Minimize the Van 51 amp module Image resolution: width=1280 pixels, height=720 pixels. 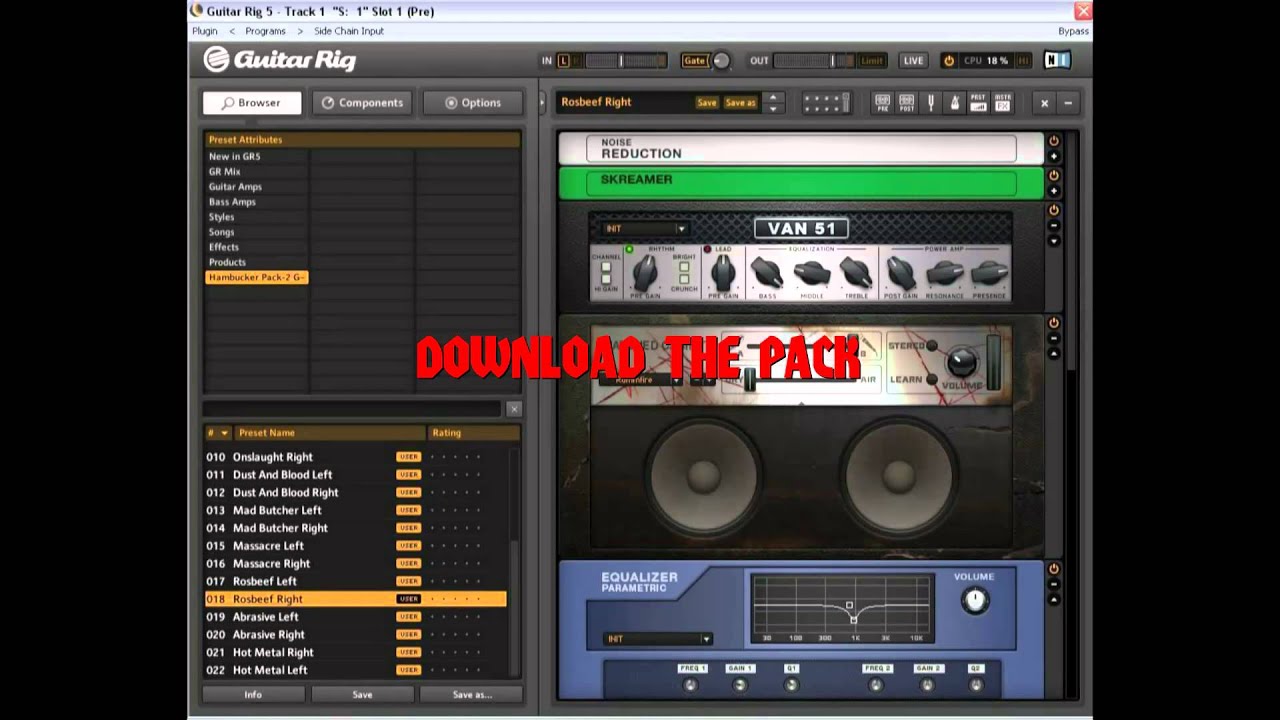1053,226
